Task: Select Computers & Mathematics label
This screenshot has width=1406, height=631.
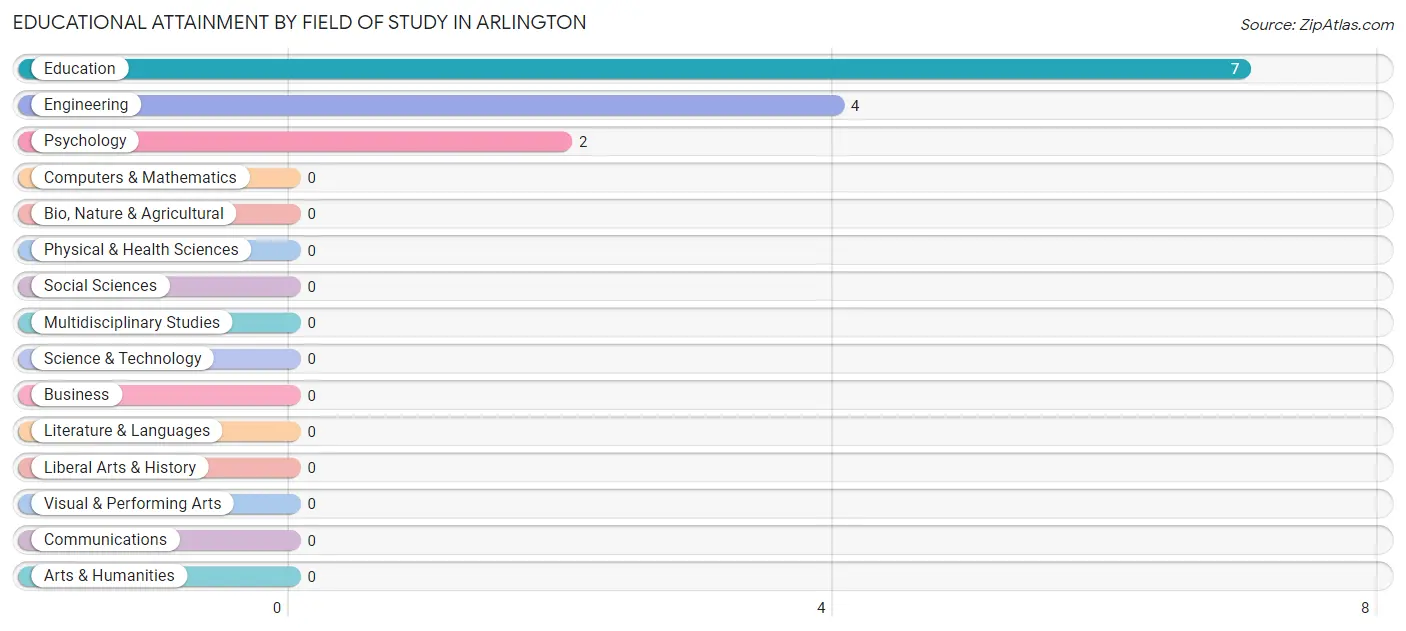Action: [140, 177]
